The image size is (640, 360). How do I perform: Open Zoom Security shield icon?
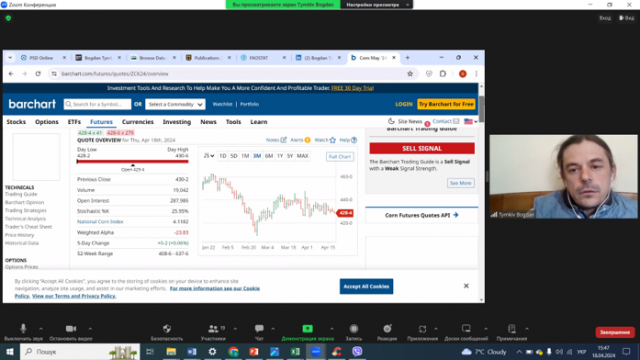tap(167, 329)
